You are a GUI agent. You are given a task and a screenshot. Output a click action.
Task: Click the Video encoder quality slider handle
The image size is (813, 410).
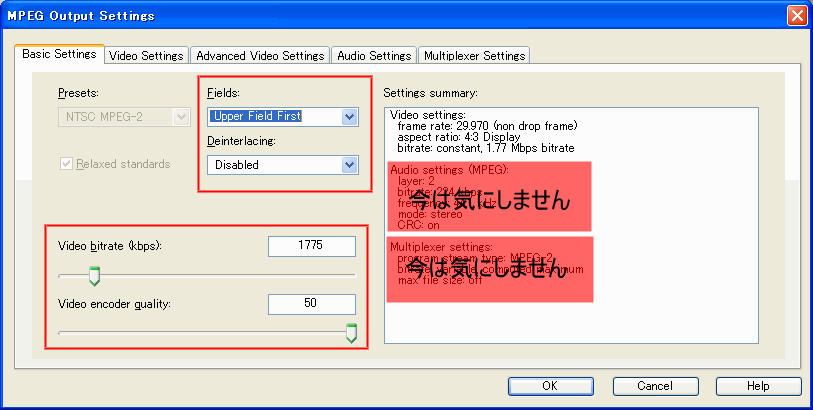351,334
